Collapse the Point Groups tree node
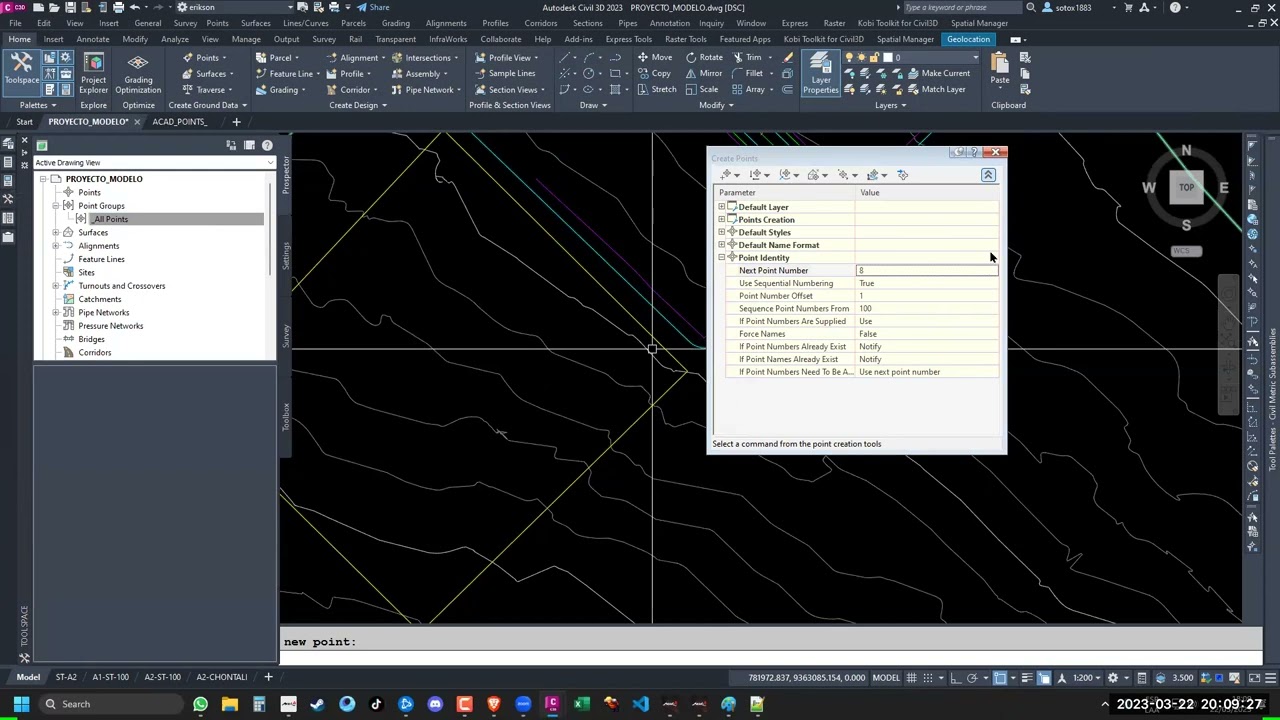Image resolution: width=1280 pixels, height=720 pixels. point(56,206)
